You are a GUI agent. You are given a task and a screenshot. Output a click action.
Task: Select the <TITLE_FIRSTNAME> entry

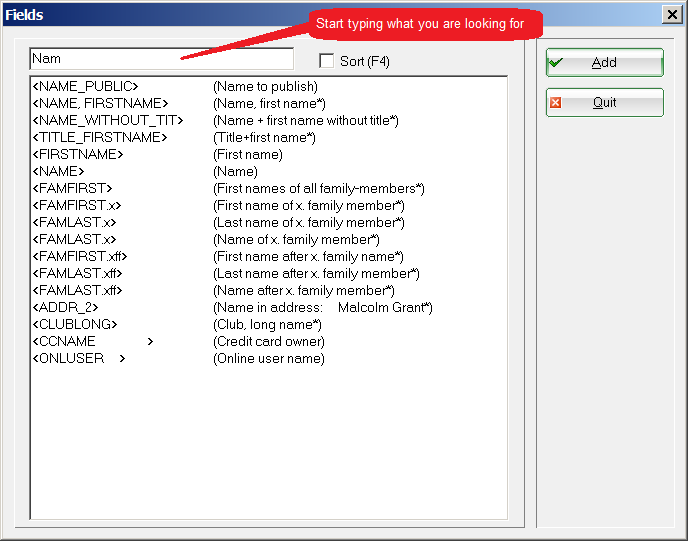pos(100,138)
